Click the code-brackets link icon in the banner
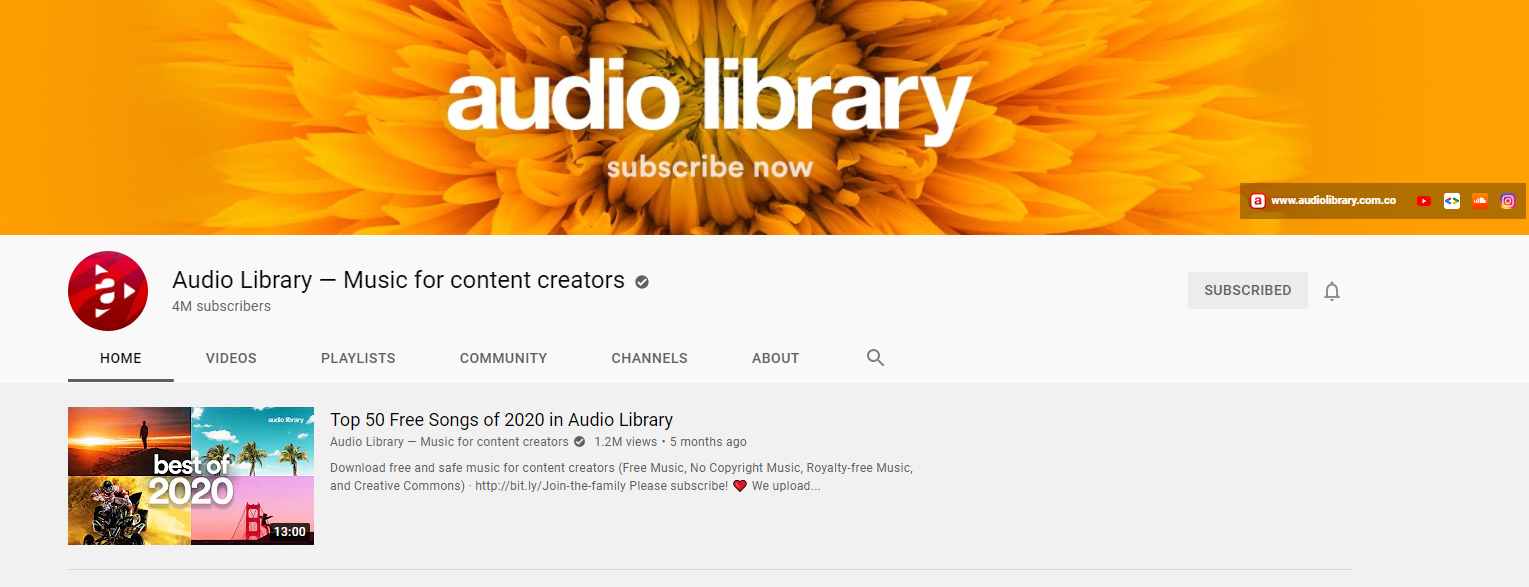 [x=1452, y=201]
